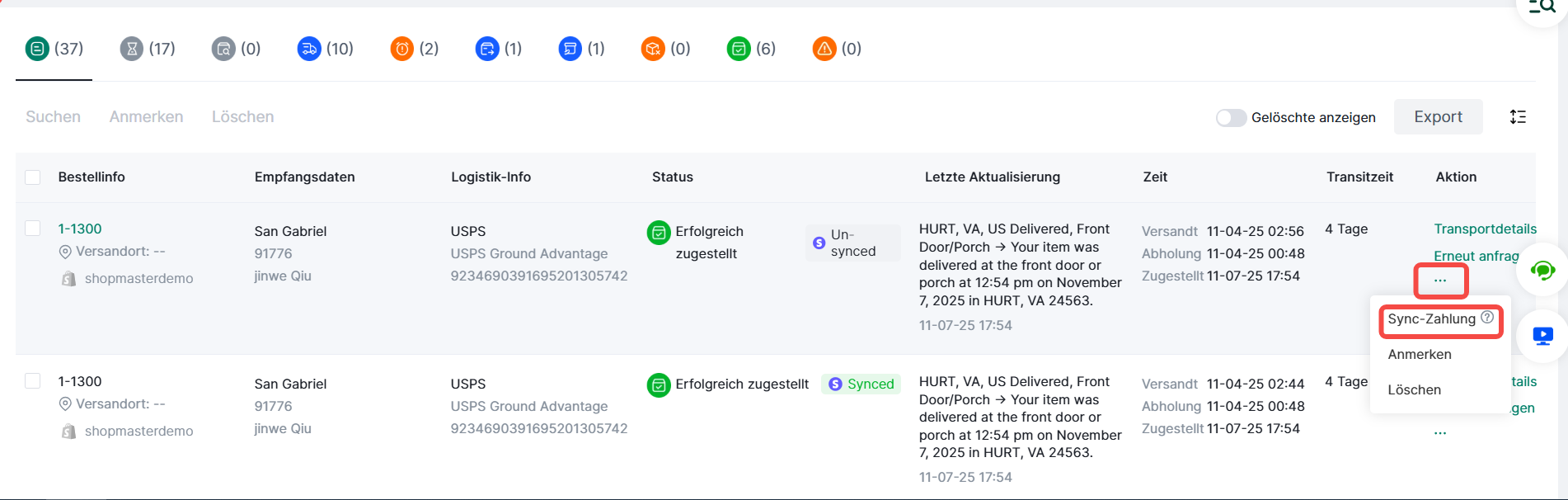Image resolution: width=1568 pixels, height=500 pixels.
Task: Choose Anmerken from the dropdown menu
Action: click(x=1420, y=355)
